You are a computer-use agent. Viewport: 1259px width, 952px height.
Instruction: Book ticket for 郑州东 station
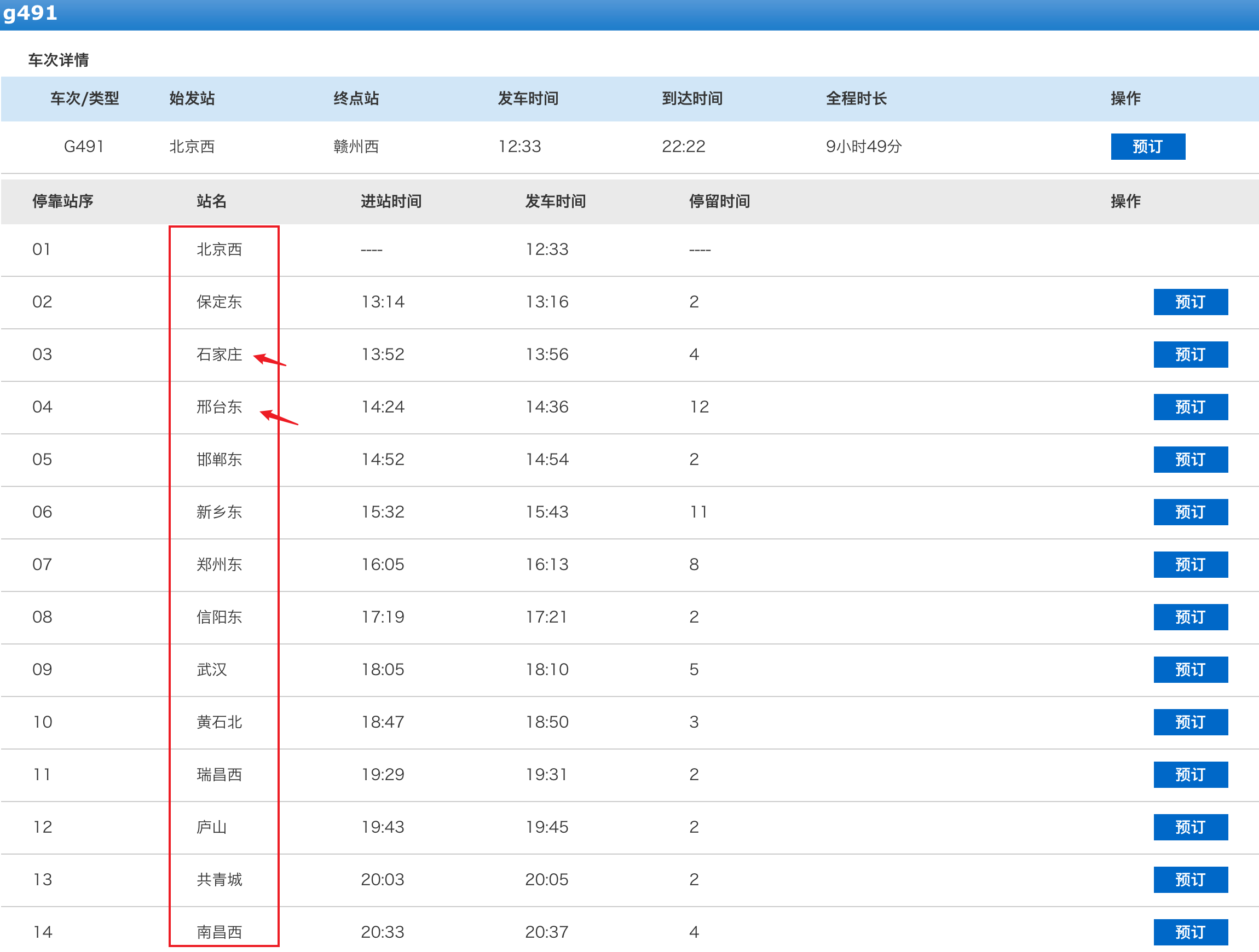click(x=1190, y=565)
